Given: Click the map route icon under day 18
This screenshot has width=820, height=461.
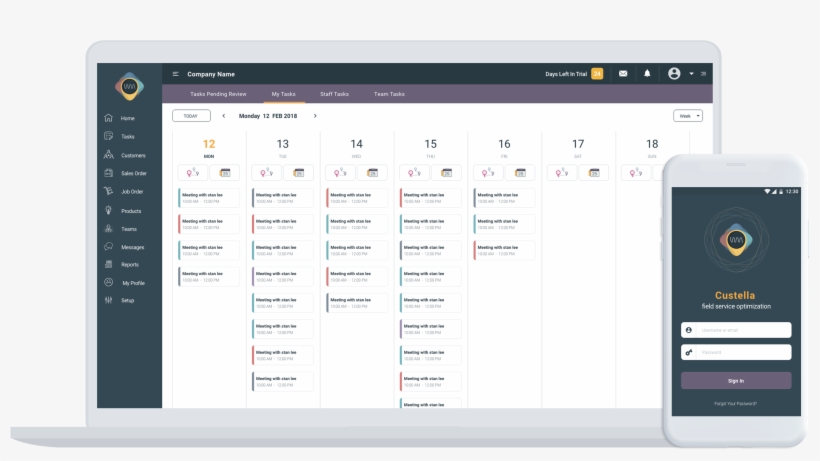Looking at the screenshot, I should [635, 172].
